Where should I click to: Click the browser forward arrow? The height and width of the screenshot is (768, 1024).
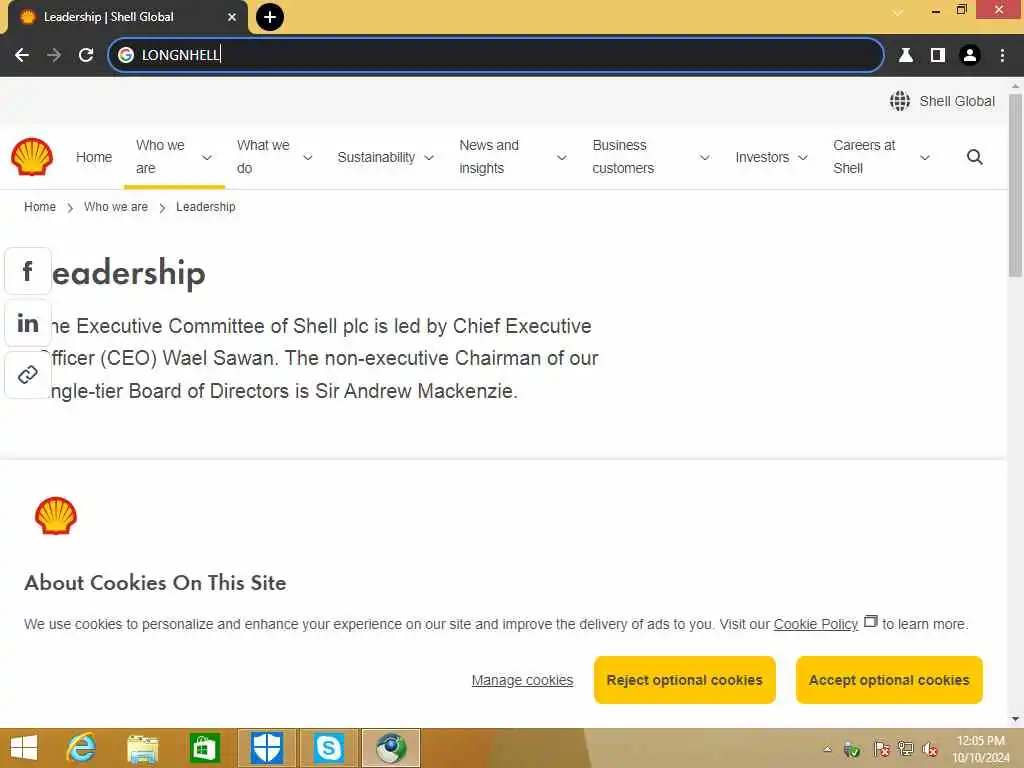click(x=54, y=55)
